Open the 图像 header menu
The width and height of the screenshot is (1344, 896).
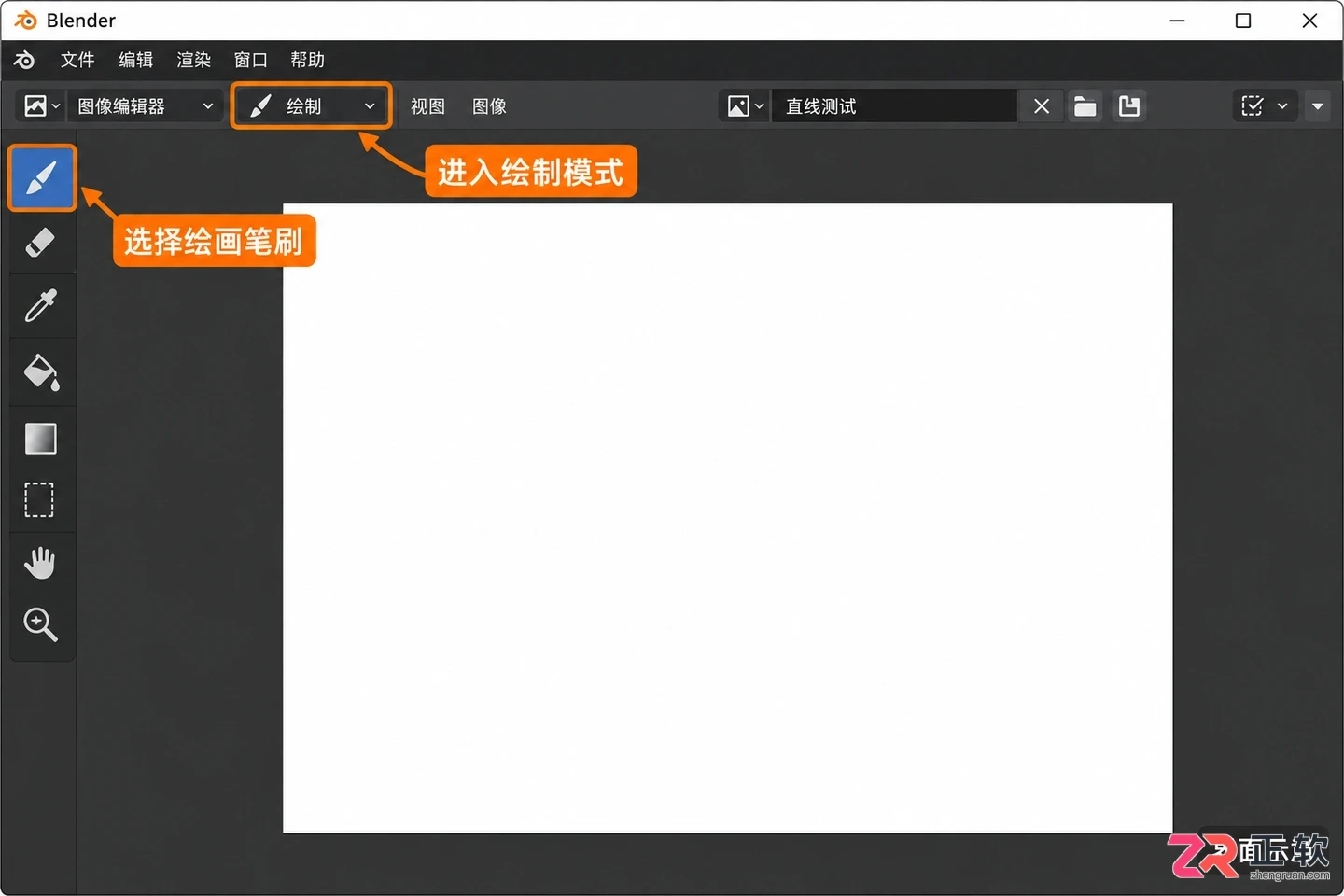pyautogui.click(x=489, y=106)
